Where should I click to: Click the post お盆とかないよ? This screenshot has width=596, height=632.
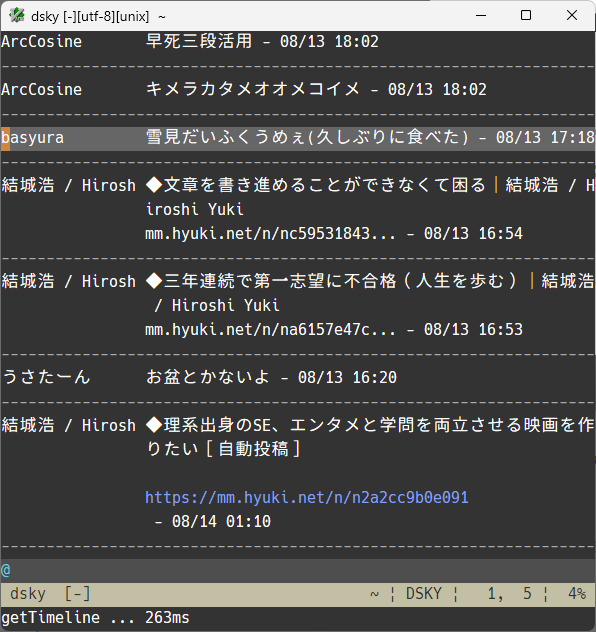[208, 377]
